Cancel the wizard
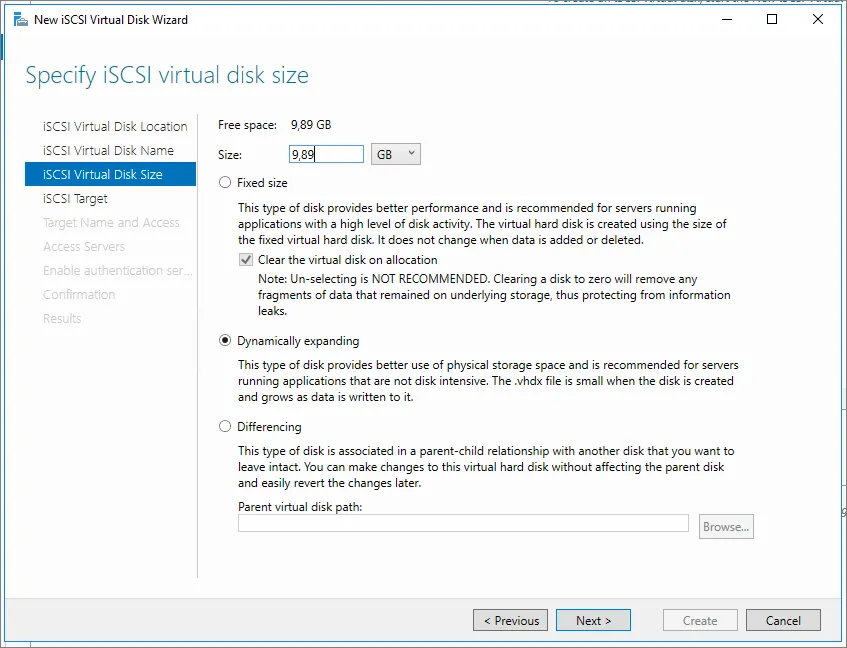The height and width of the screenshot is (648, 847). (783, 620)
